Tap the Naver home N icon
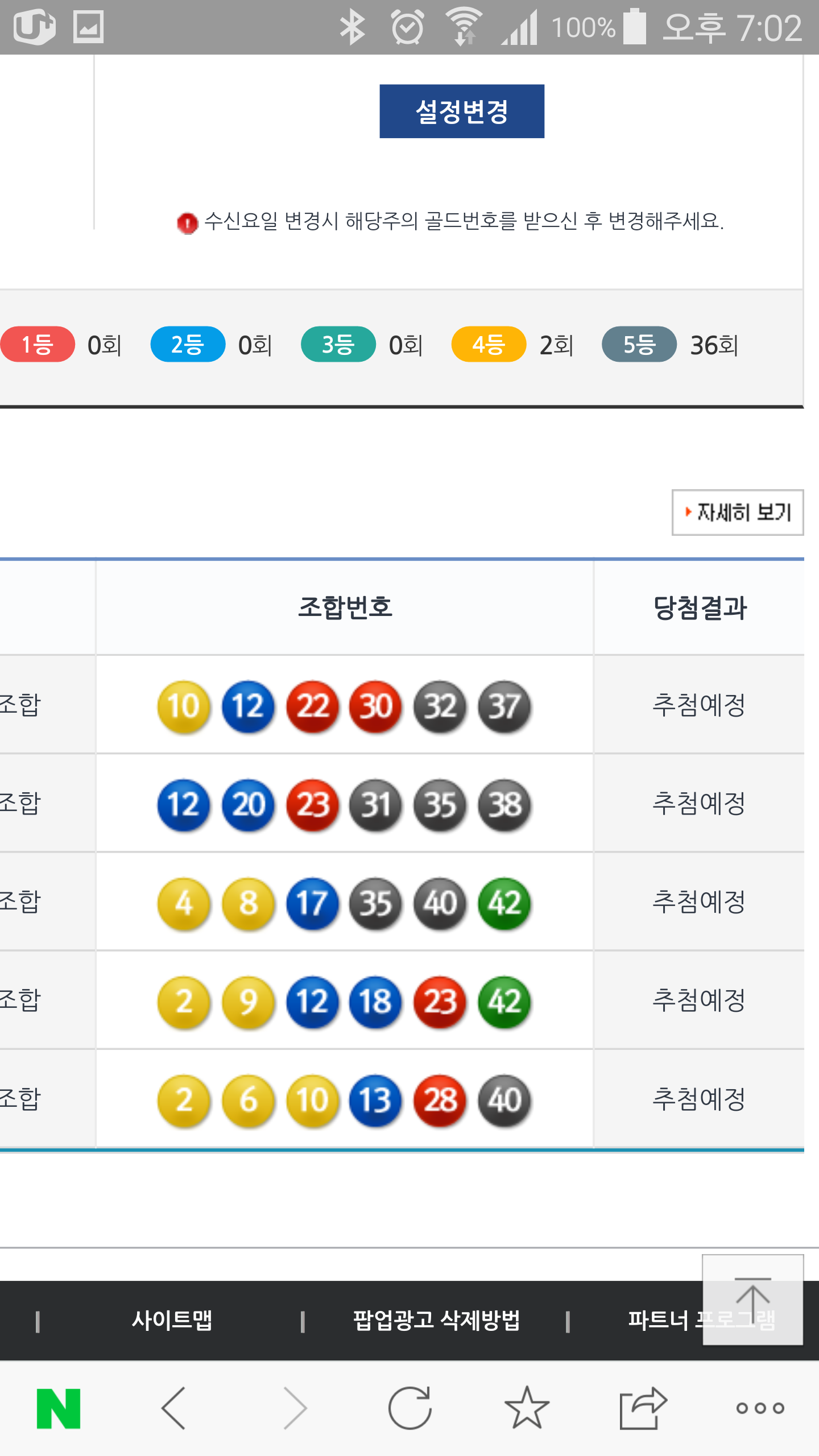The width and height of the screenshot is (819, 1456). coord(59,1408)
